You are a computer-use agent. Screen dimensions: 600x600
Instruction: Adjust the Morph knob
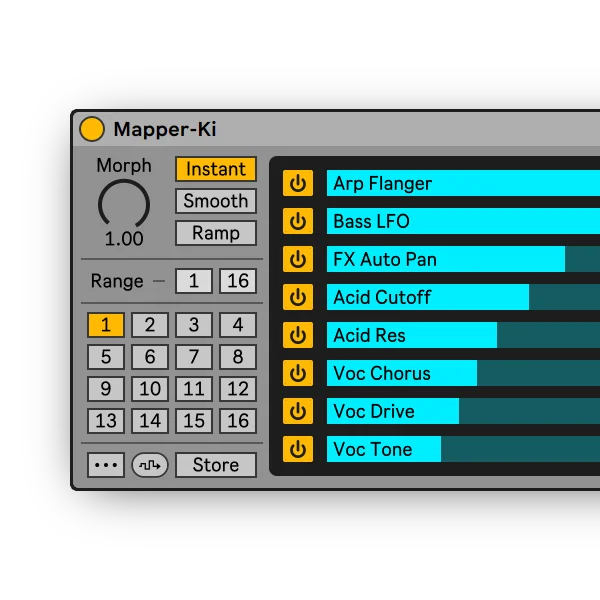[x=124, y=205]
